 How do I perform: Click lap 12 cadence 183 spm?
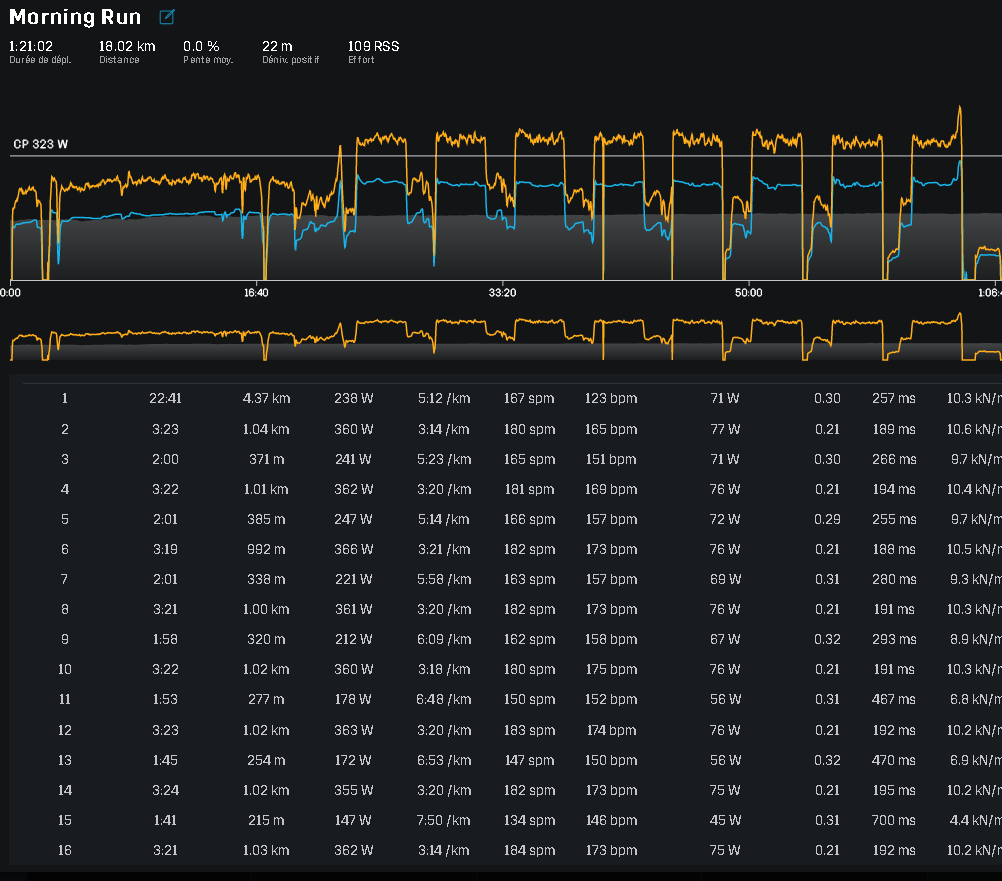[x=529, y=730]
